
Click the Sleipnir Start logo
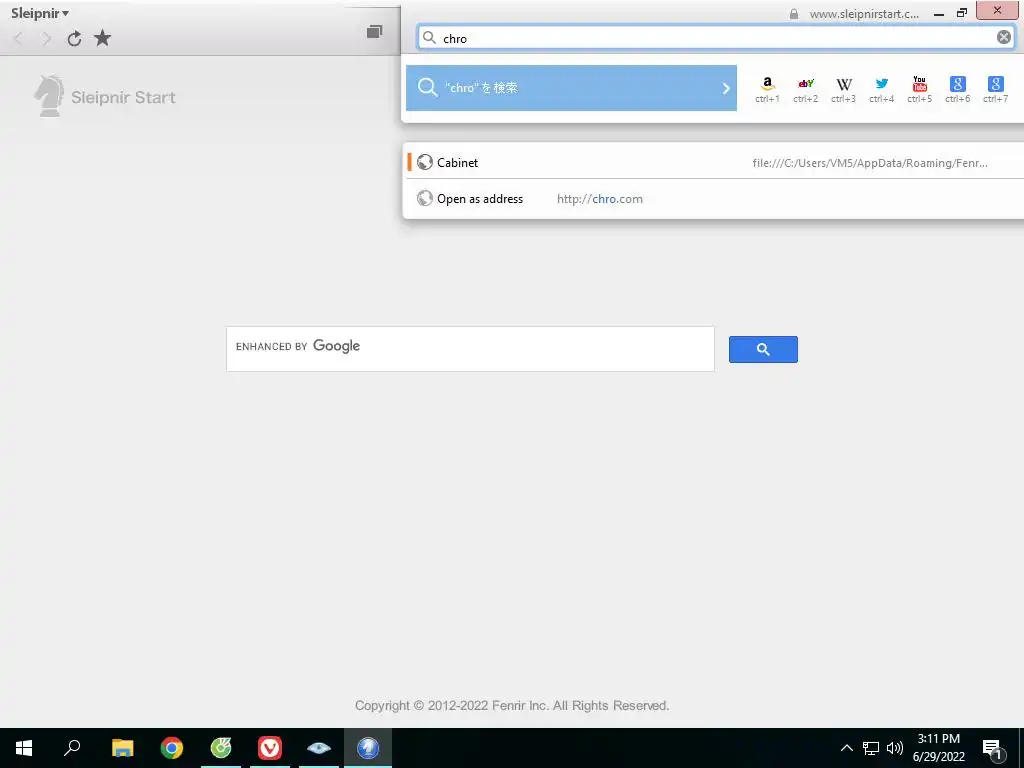[x=104, y=97]
